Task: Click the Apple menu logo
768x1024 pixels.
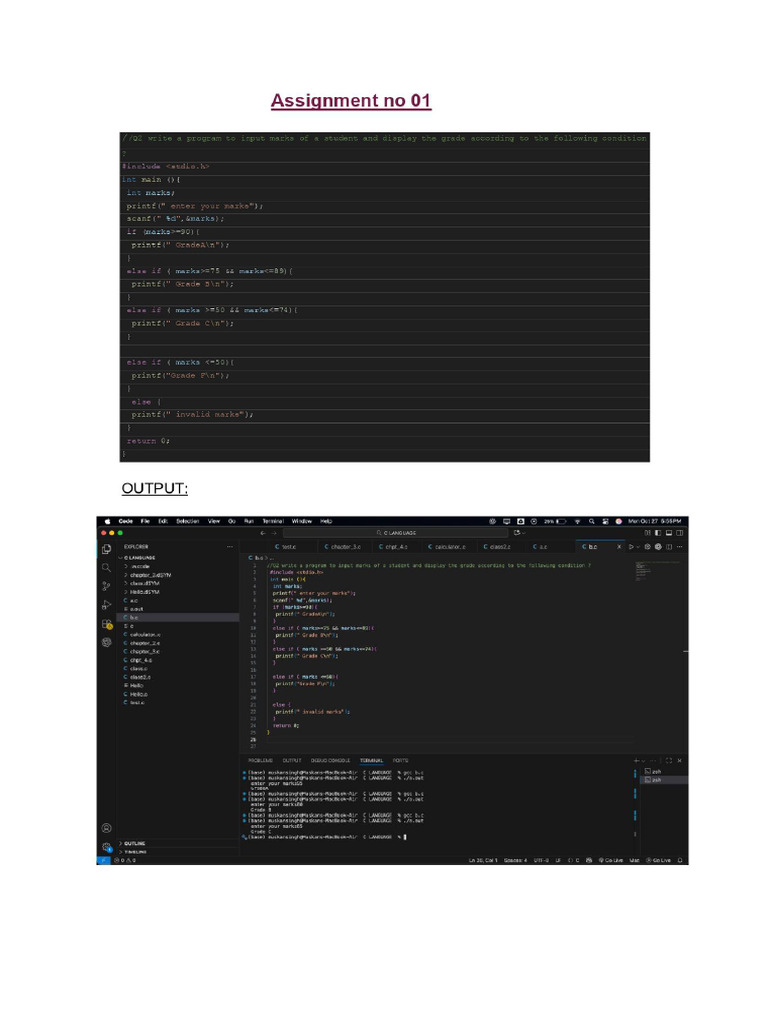Action: 108,521
